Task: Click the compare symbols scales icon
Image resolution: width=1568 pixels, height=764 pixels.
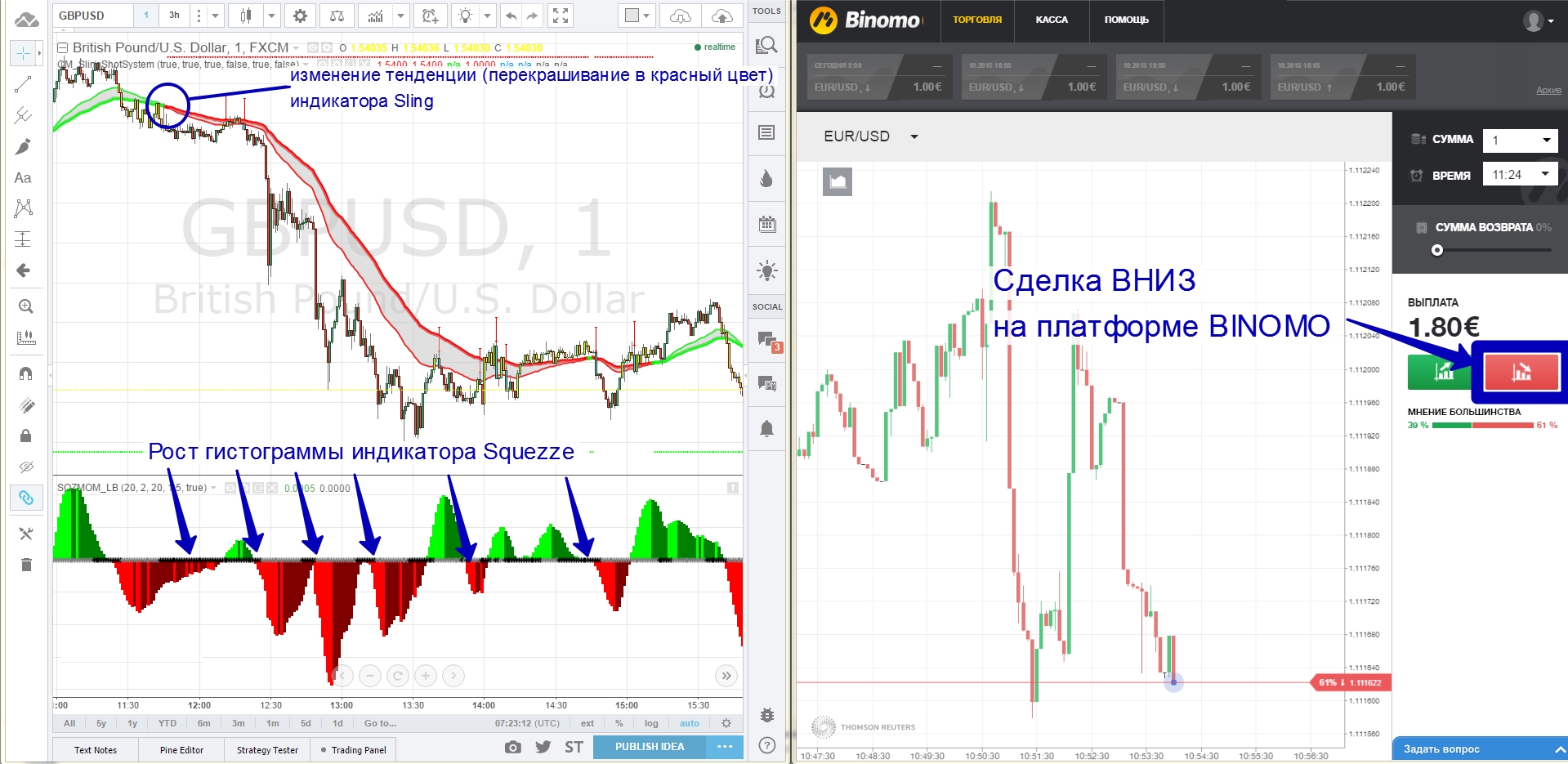Action: pyautogui.click(x=337, y=16)
